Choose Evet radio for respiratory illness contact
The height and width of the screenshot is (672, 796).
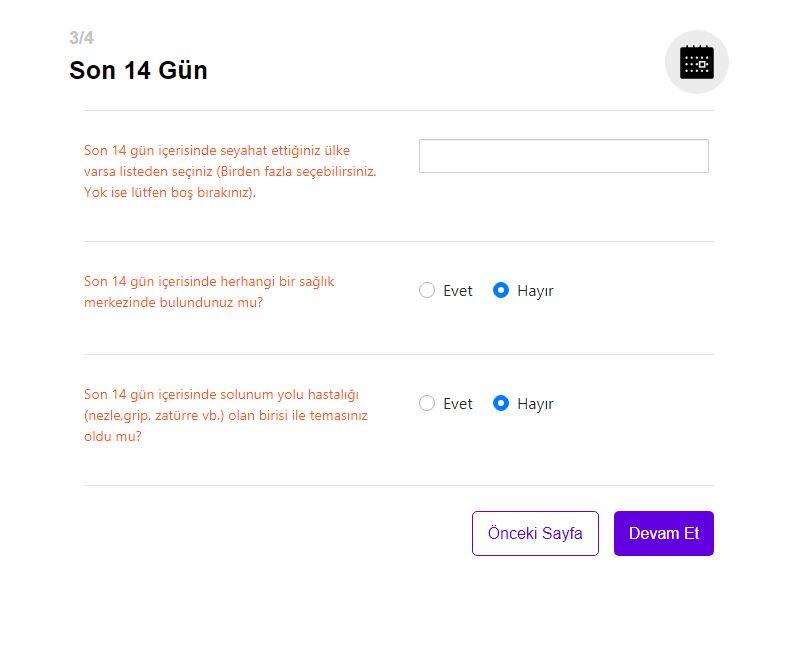click(427, 403)
